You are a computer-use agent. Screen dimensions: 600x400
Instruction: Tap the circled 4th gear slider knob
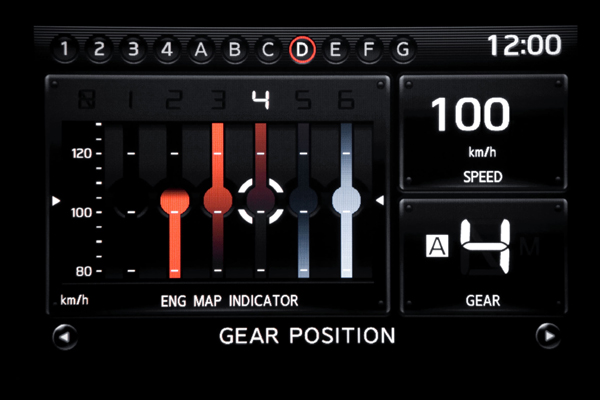[261, 201]
